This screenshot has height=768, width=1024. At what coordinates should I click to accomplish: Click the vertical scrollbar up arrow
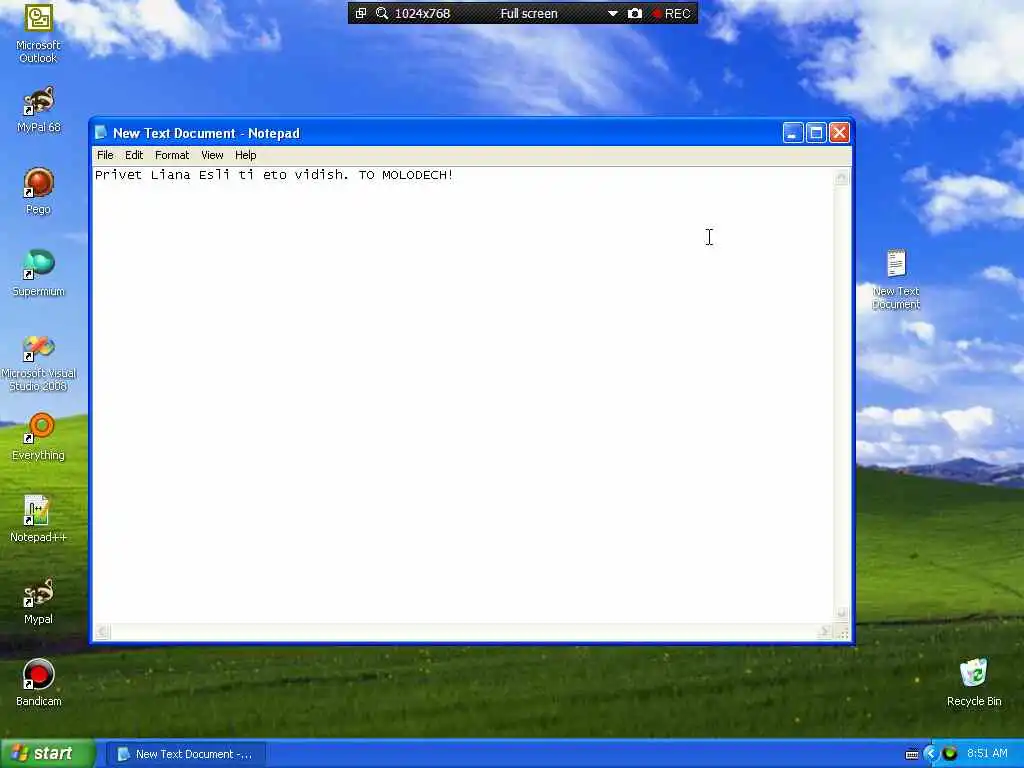[842, 177]
